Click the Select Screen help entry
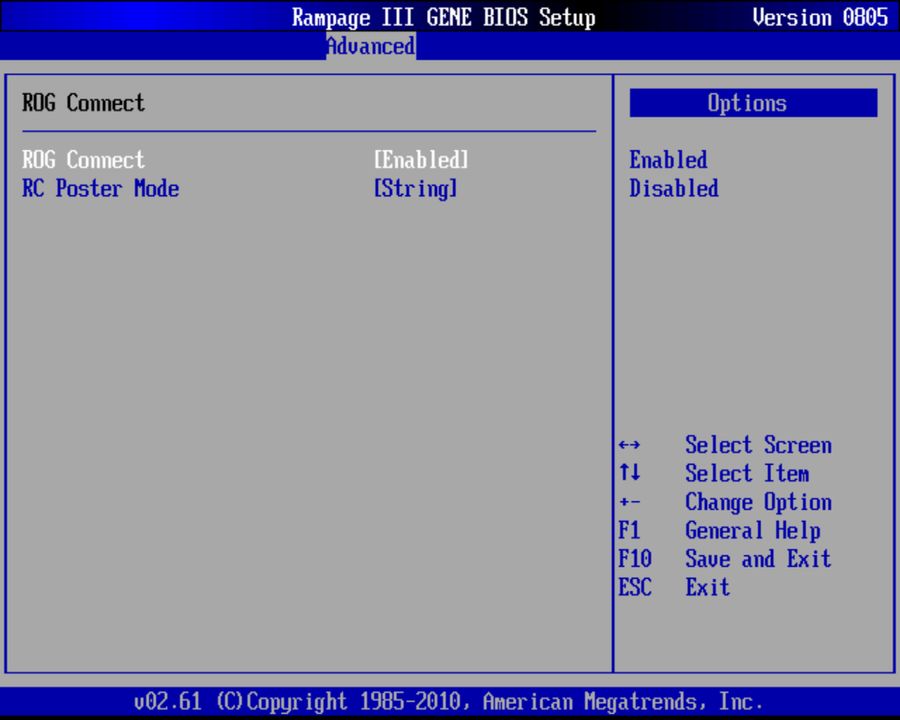This screenshot has width=900, height=720. (758, 445)
